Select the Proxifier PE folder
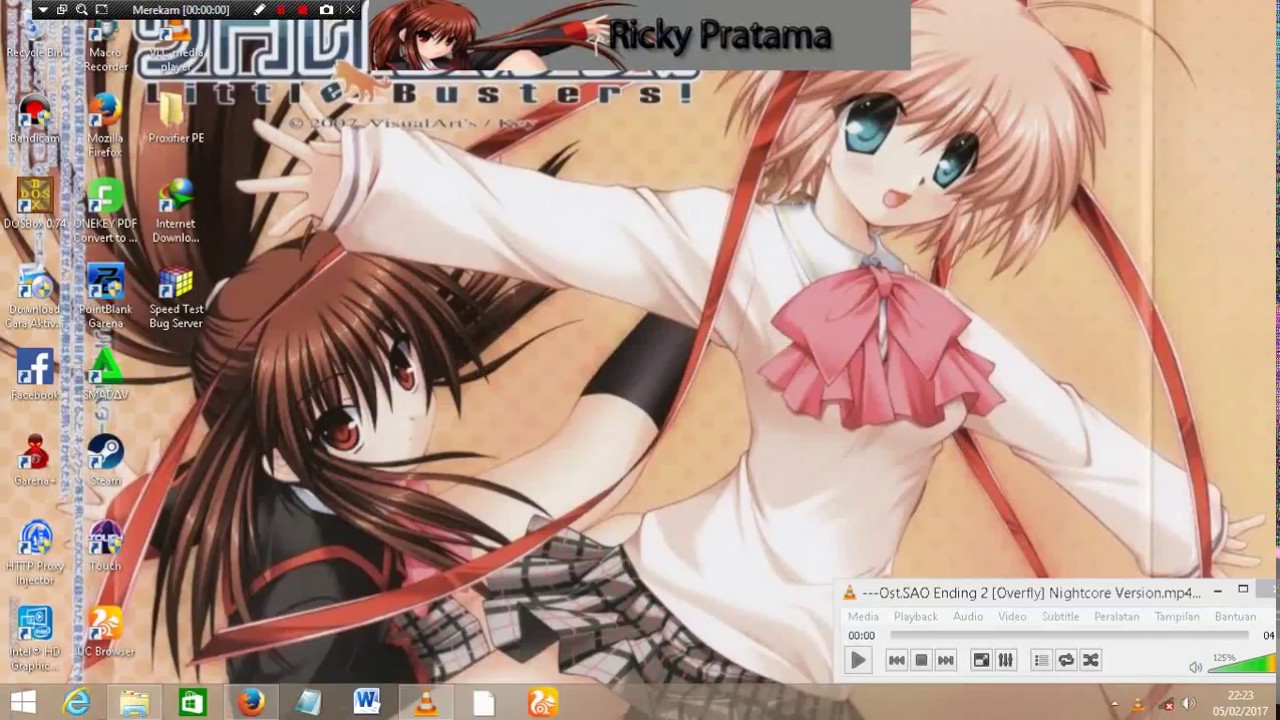The width and height of the screenshot is (1280, 720). click(176, 120)
